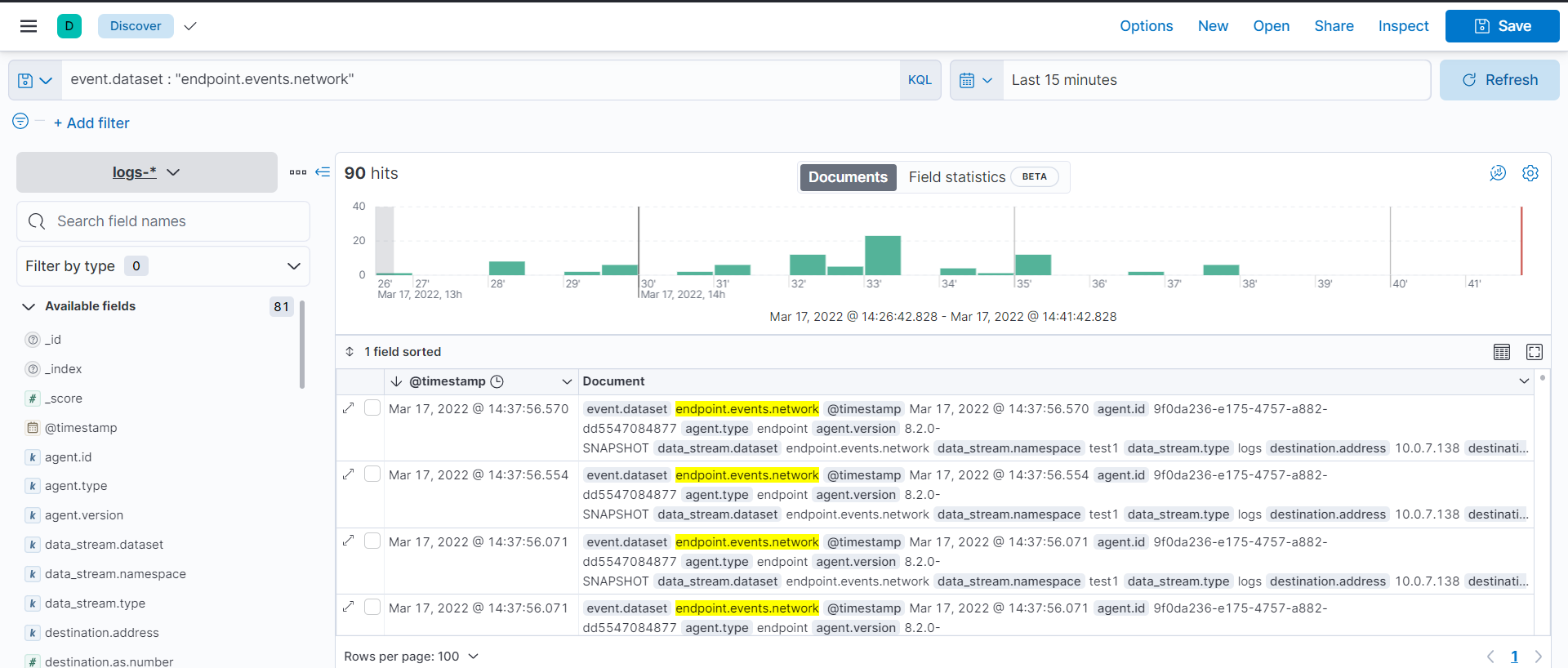Click the clock icon beside @timestamp header
The height and width of the screenshot is (668, 1568).
click(x=497, y=381)
